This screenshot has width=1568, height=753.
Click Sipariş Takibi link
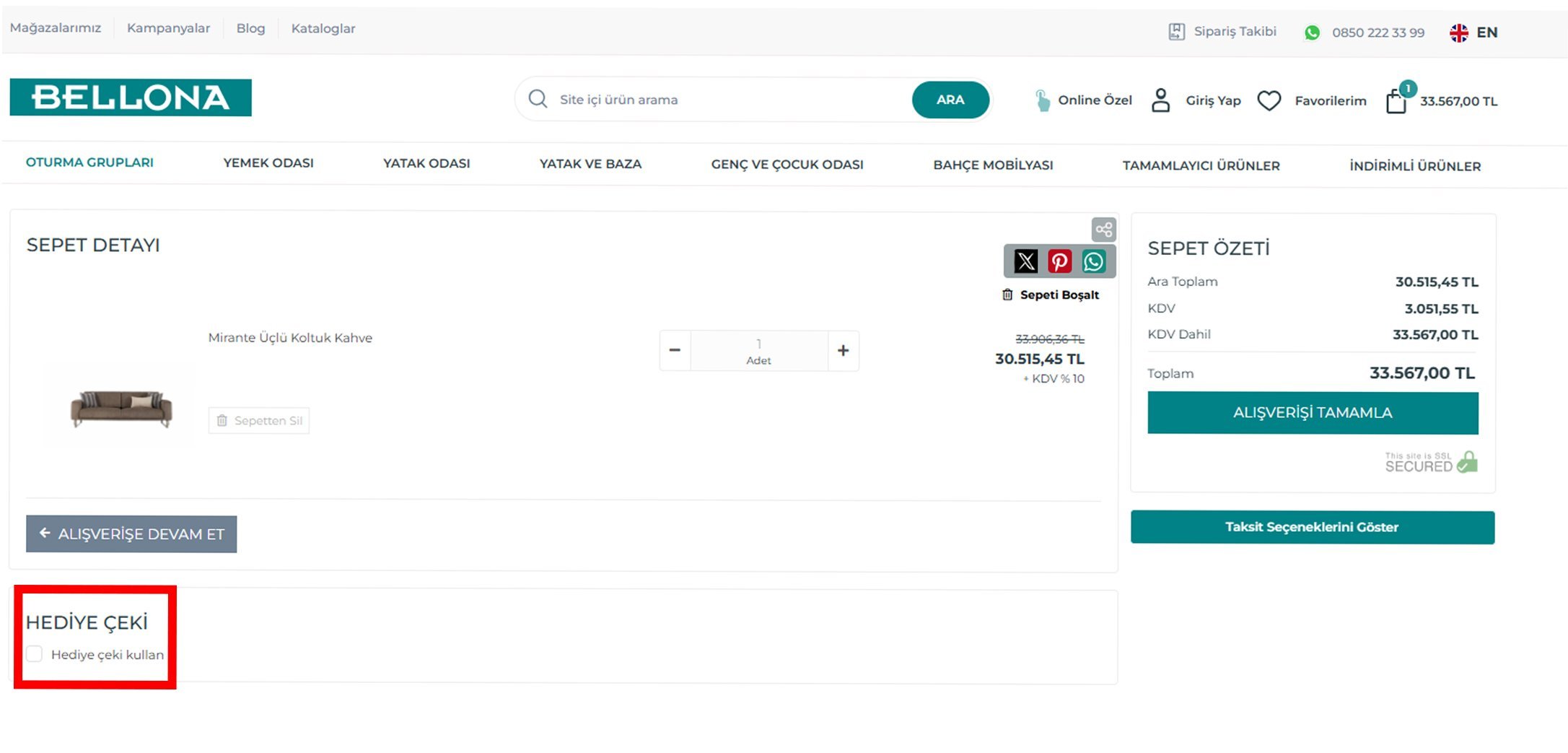click(1235, 31)
